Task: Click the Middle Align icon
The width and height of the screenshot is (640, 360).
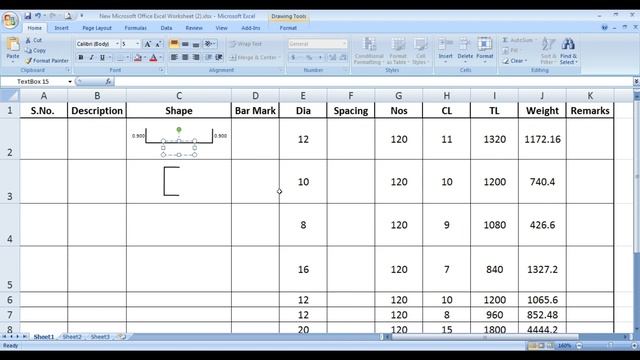Action: click(185, 44)
